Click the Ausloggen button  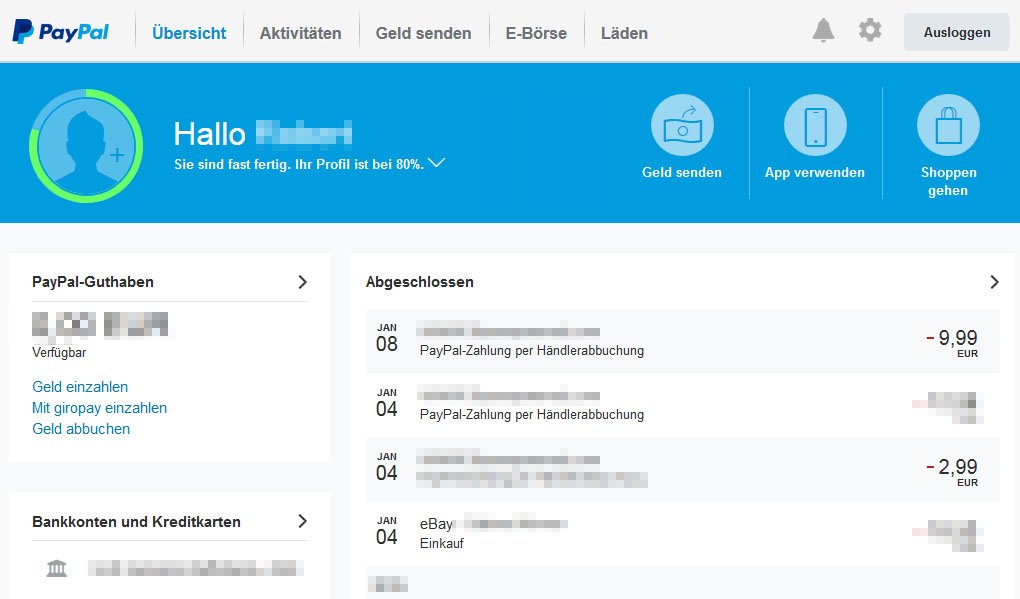click(x=957, y=32)
